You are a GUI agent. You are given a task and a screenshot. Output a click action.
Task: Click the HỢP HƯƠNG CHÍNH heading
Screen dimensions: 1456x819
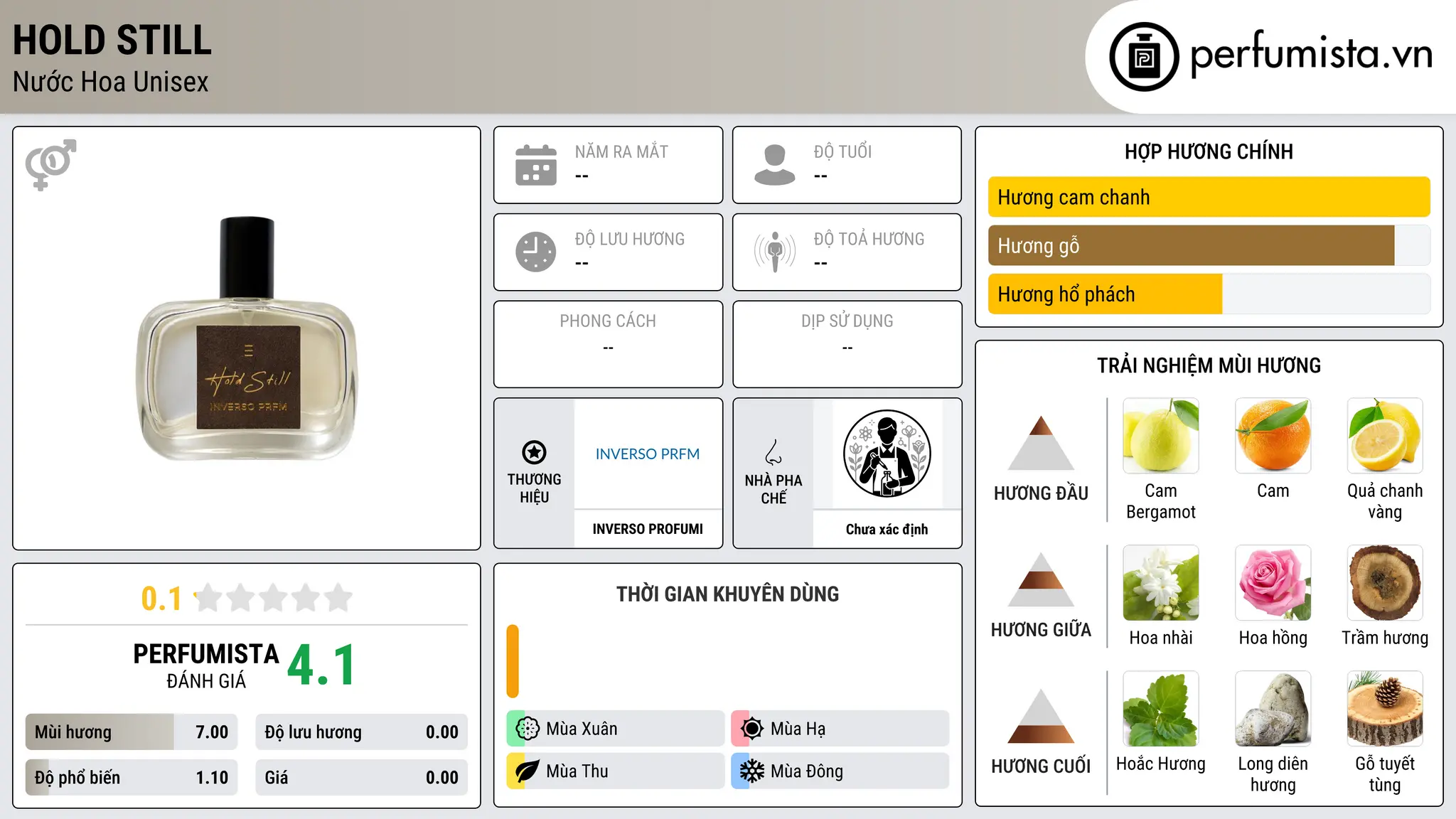tap(1209, 151)
